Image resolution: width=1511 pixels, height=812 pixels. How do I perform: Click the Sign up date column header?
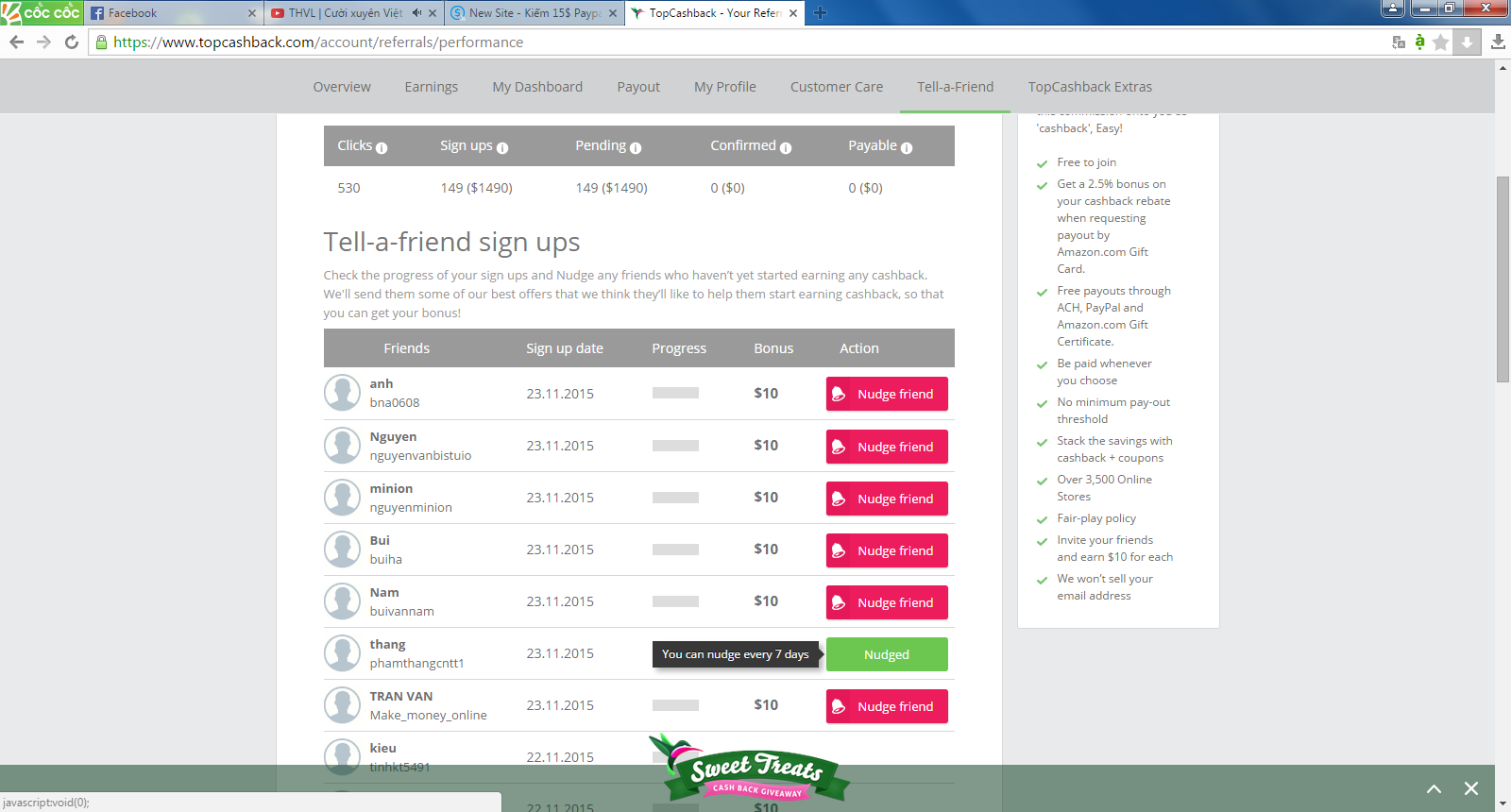click(565, 348)
